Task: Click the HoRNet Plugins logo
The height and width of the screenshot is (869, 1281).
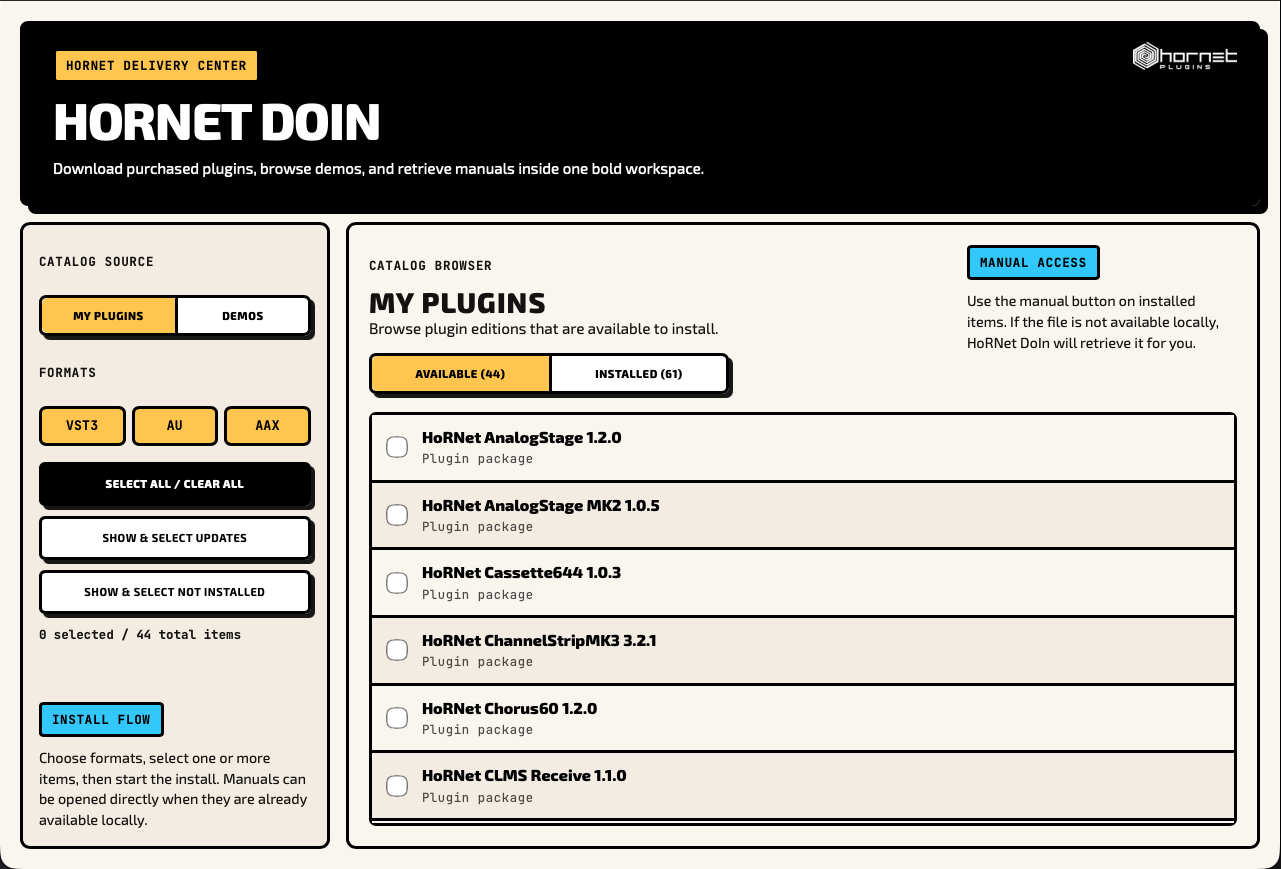Action: [x=1185, y=57]
